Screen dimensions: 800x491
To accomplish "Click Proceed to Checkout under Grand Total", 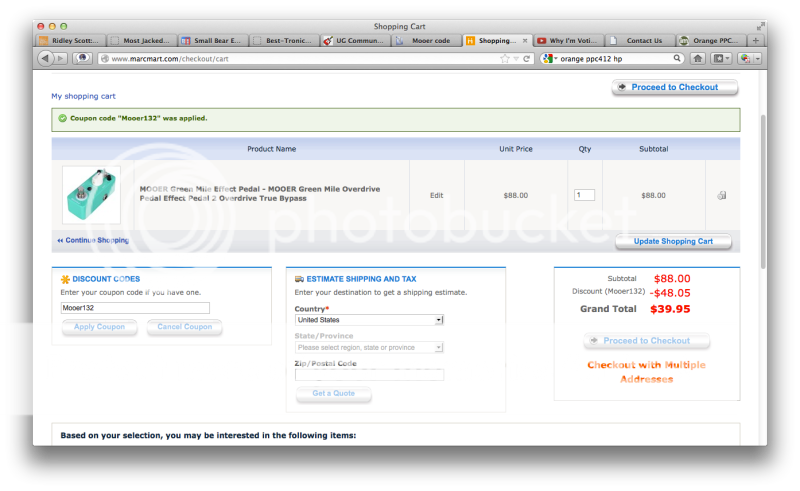I will coord(646,341).
